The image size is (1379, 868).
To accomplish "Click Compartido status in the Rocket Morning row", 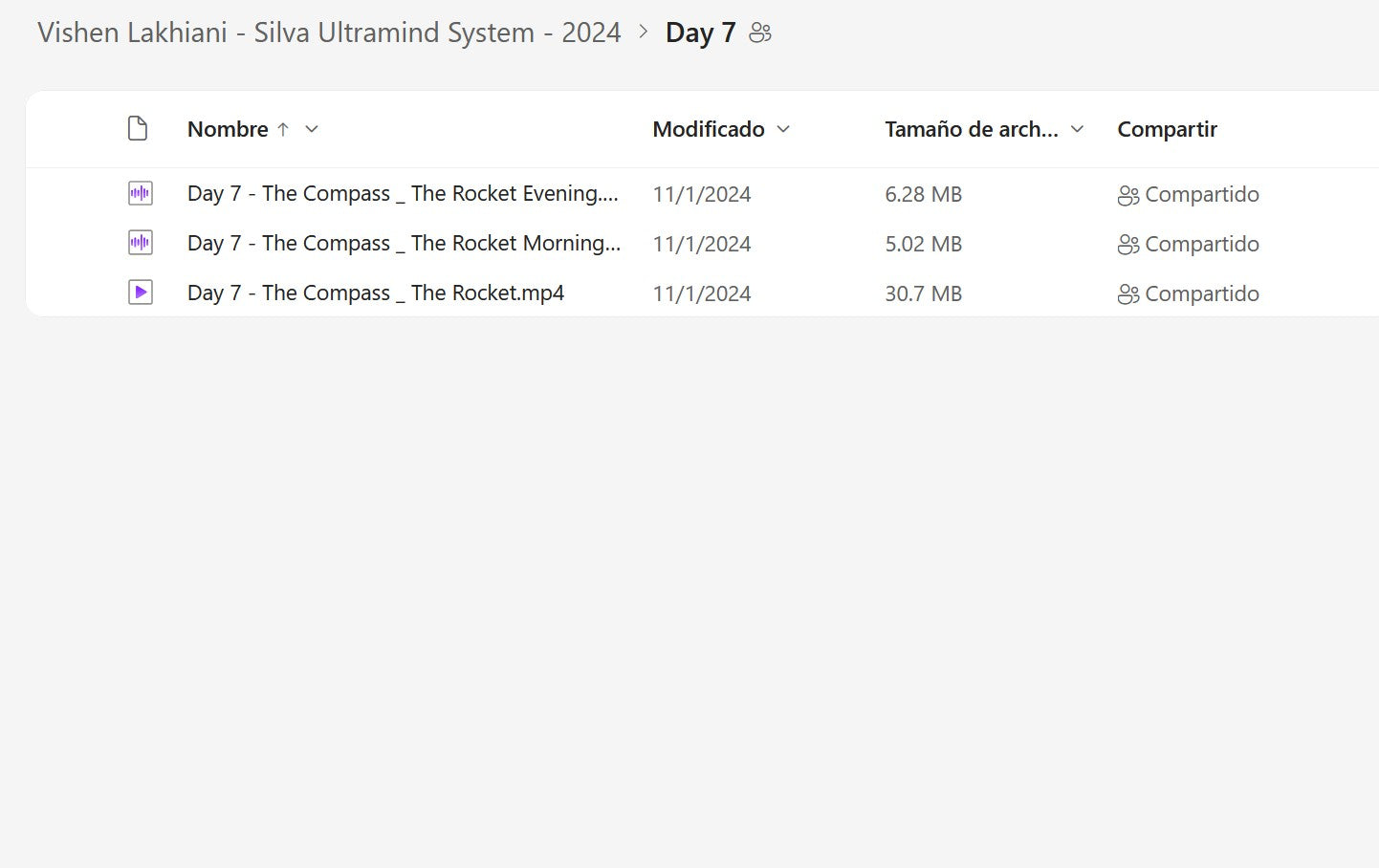I will coord(1201,244).
